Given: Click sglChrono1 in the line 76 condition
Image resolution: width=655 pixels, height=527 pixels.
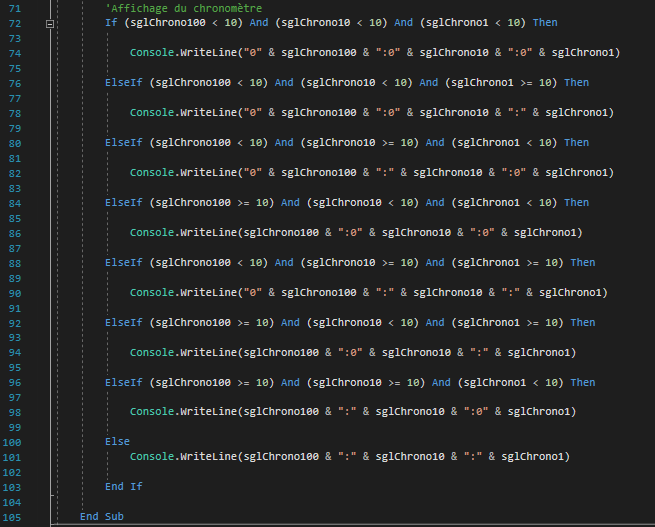Looking at the screenshot, I should coord(482,83).
